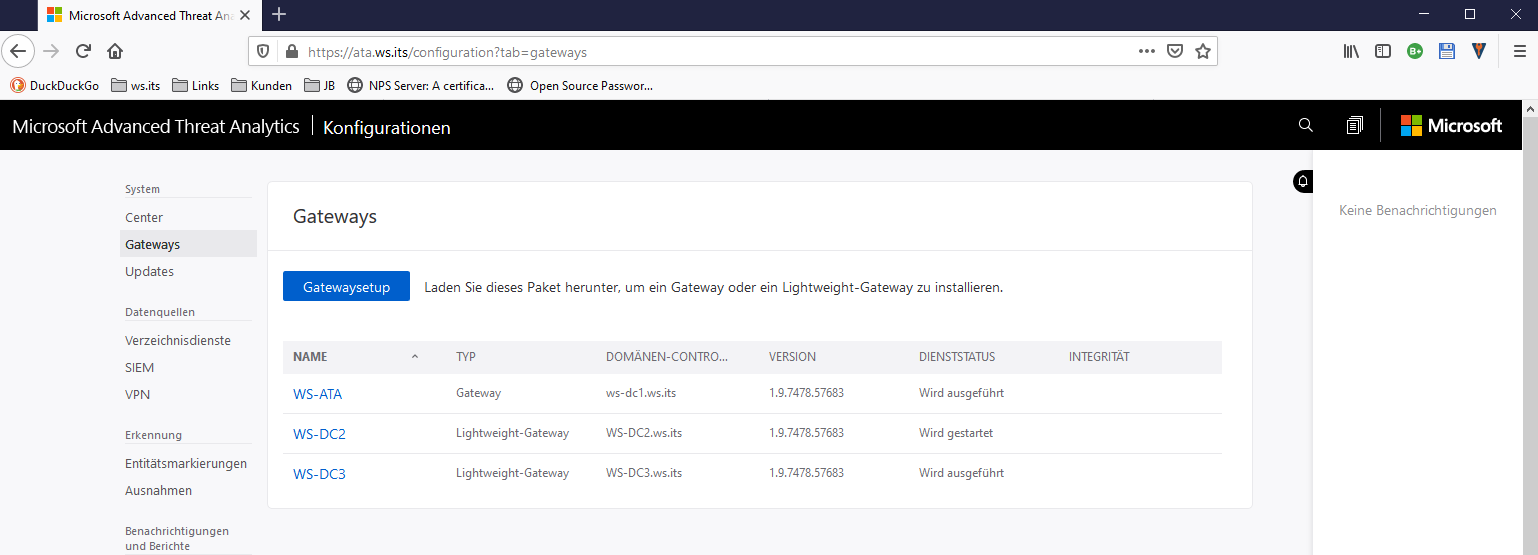The image size is (1538, 555).
Task: Open the WS-DC3 gateway
Action: coord(319,474)
